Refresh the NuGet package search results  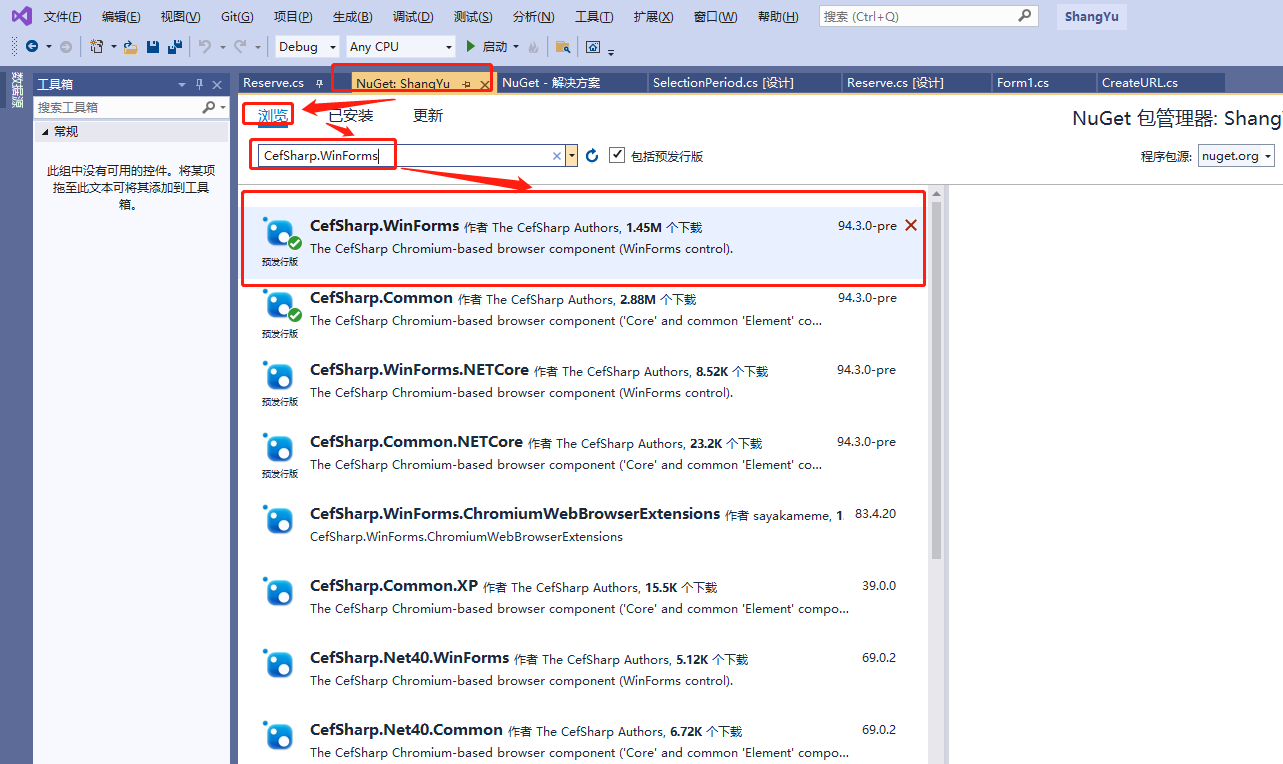point(592,155)
